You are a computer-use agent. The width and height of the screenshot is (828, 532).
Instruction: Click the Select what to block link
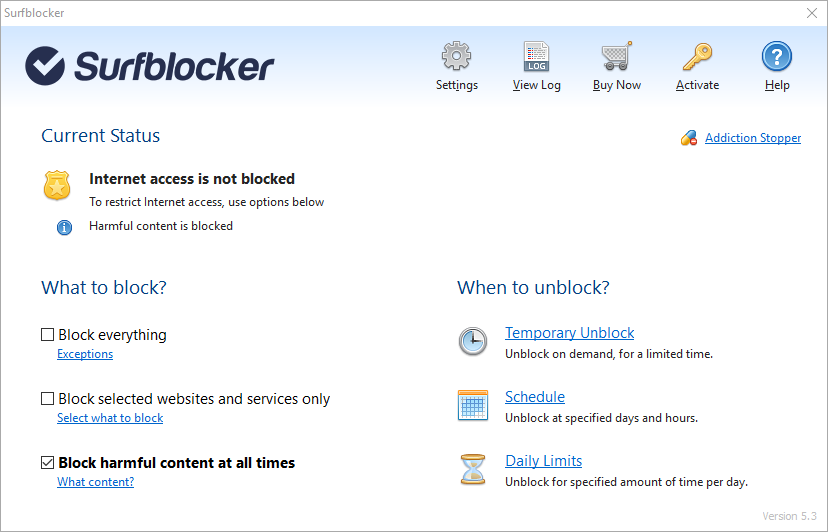[110, 418]
